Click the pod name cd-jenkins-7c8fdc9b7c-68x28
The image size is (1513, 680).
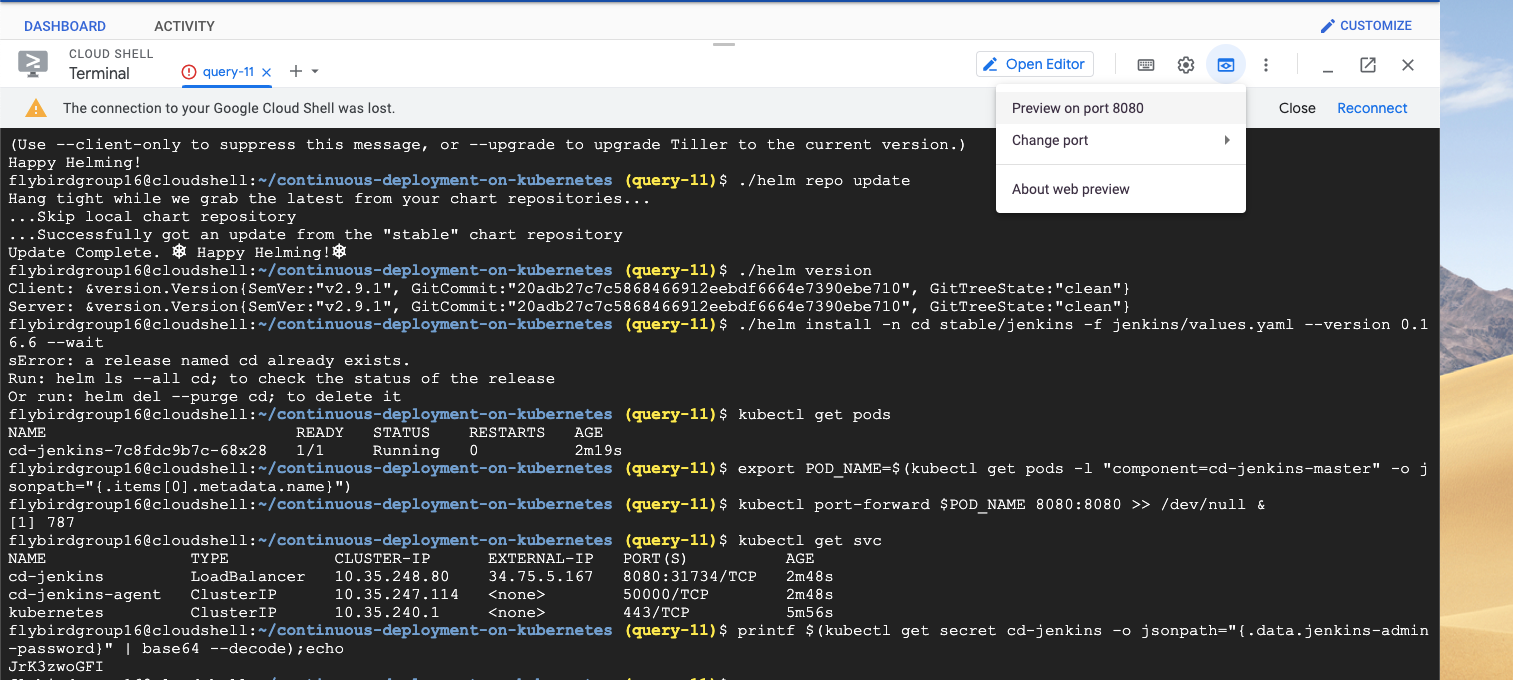click(137, 450)
